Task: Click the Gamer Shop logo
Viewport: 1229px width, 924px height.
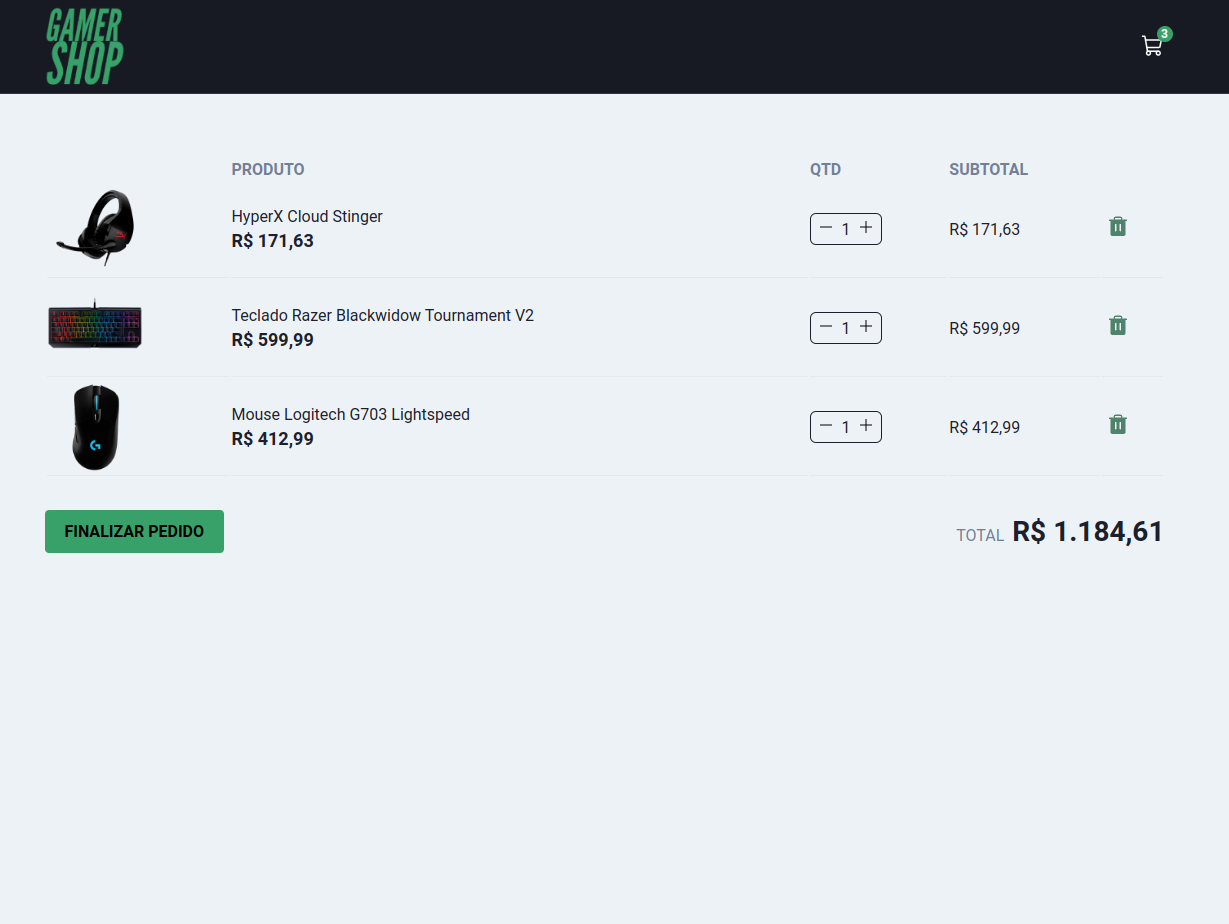Action: point(85,47)
